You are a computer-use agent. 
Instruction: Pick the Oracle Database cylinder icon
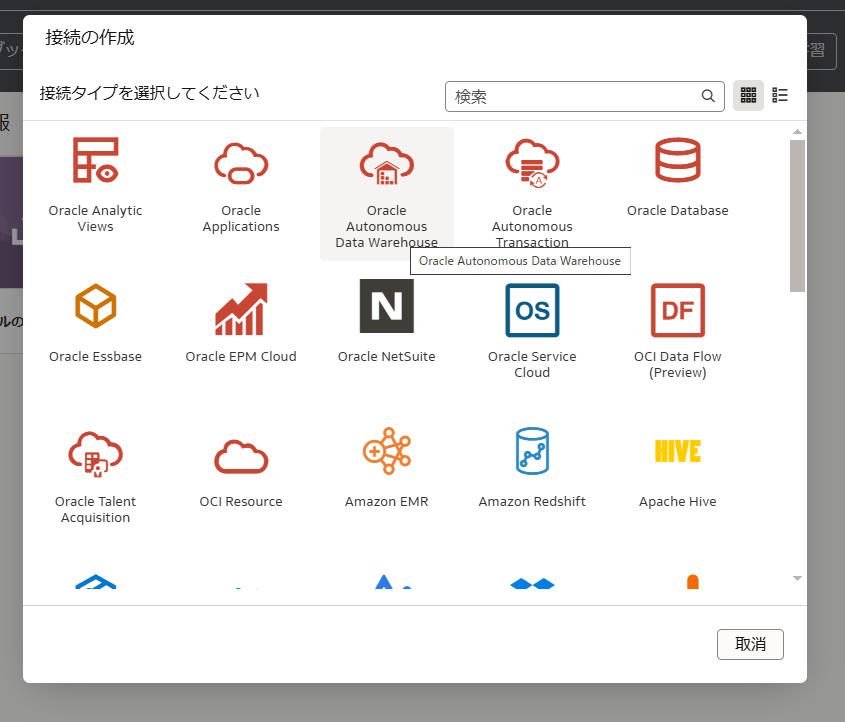677,160
